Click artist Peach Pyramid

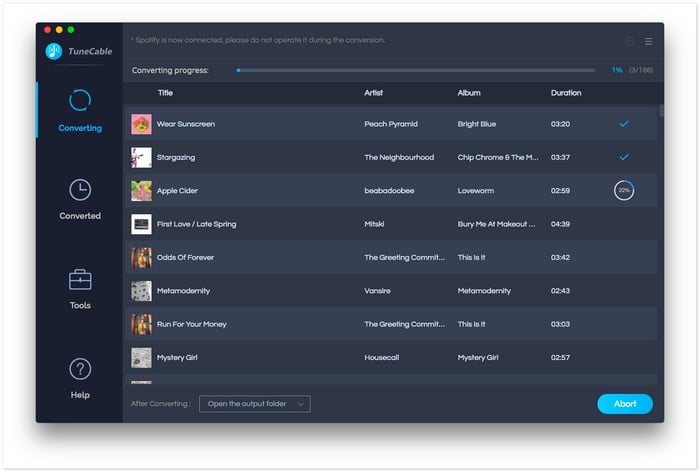[x=391, y=124]
